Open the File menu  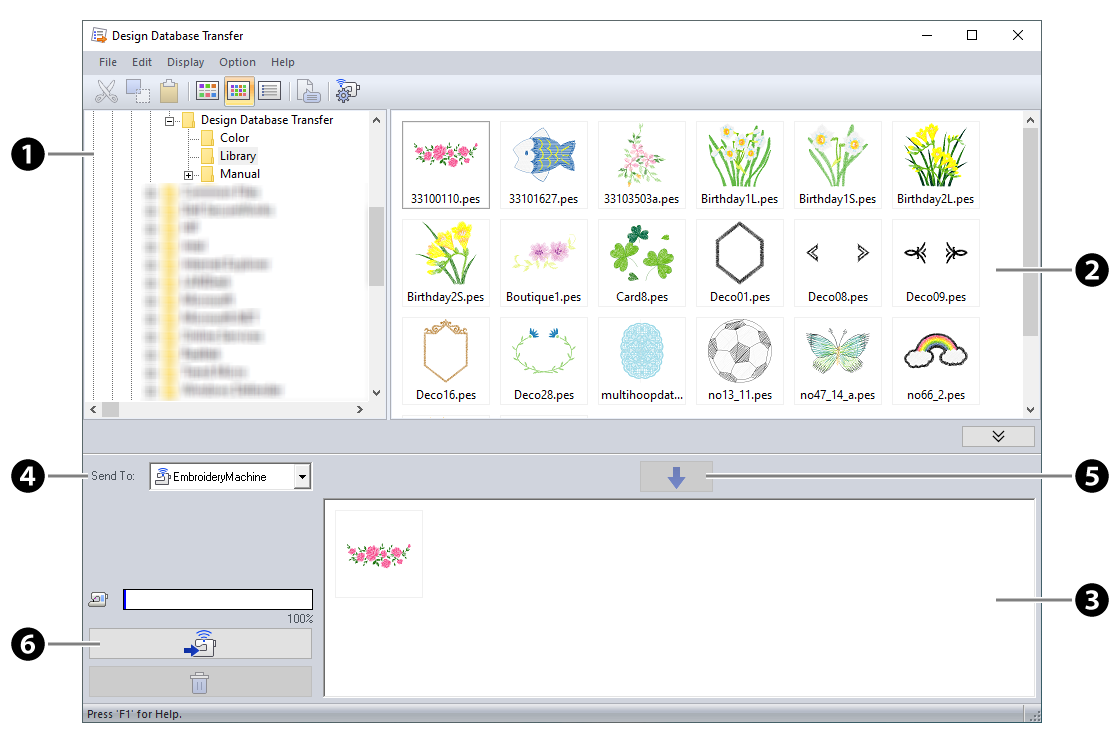(x=107, y=62)
